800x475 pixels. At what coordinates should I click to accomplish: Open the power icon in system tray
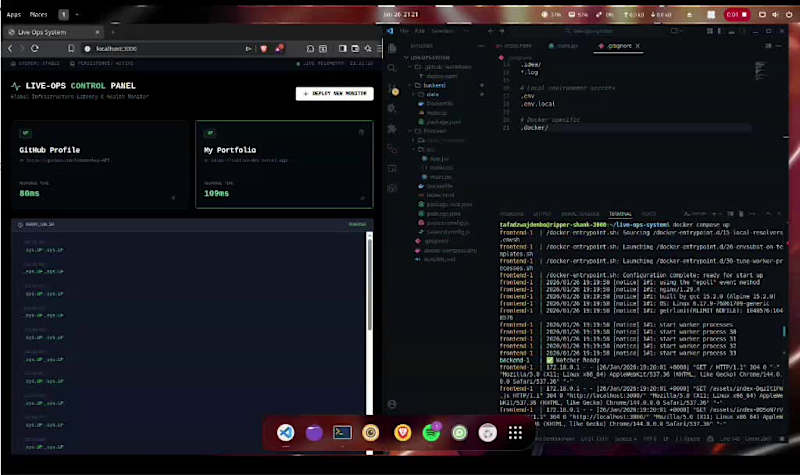point(789,15)
